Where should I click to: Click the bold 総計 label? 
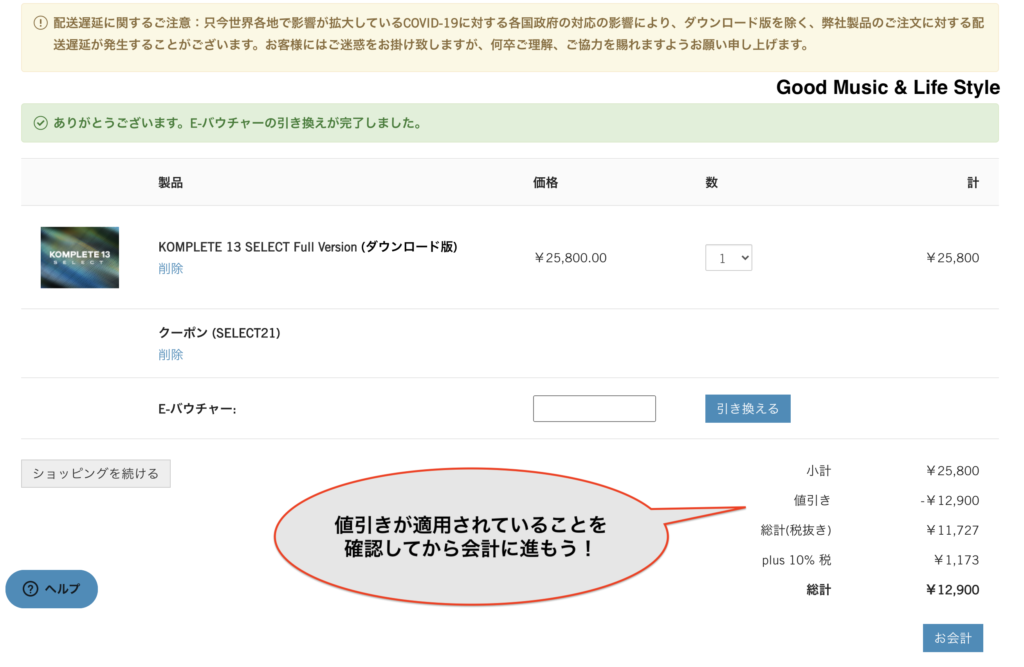(818, 590)
